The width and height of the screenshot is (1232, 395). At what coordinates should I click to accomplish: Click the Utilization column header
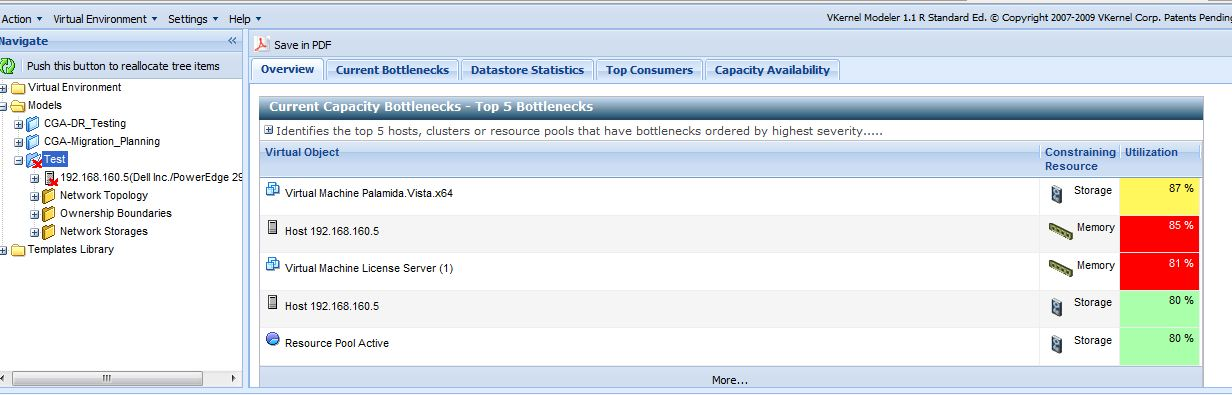point(1160,159)
